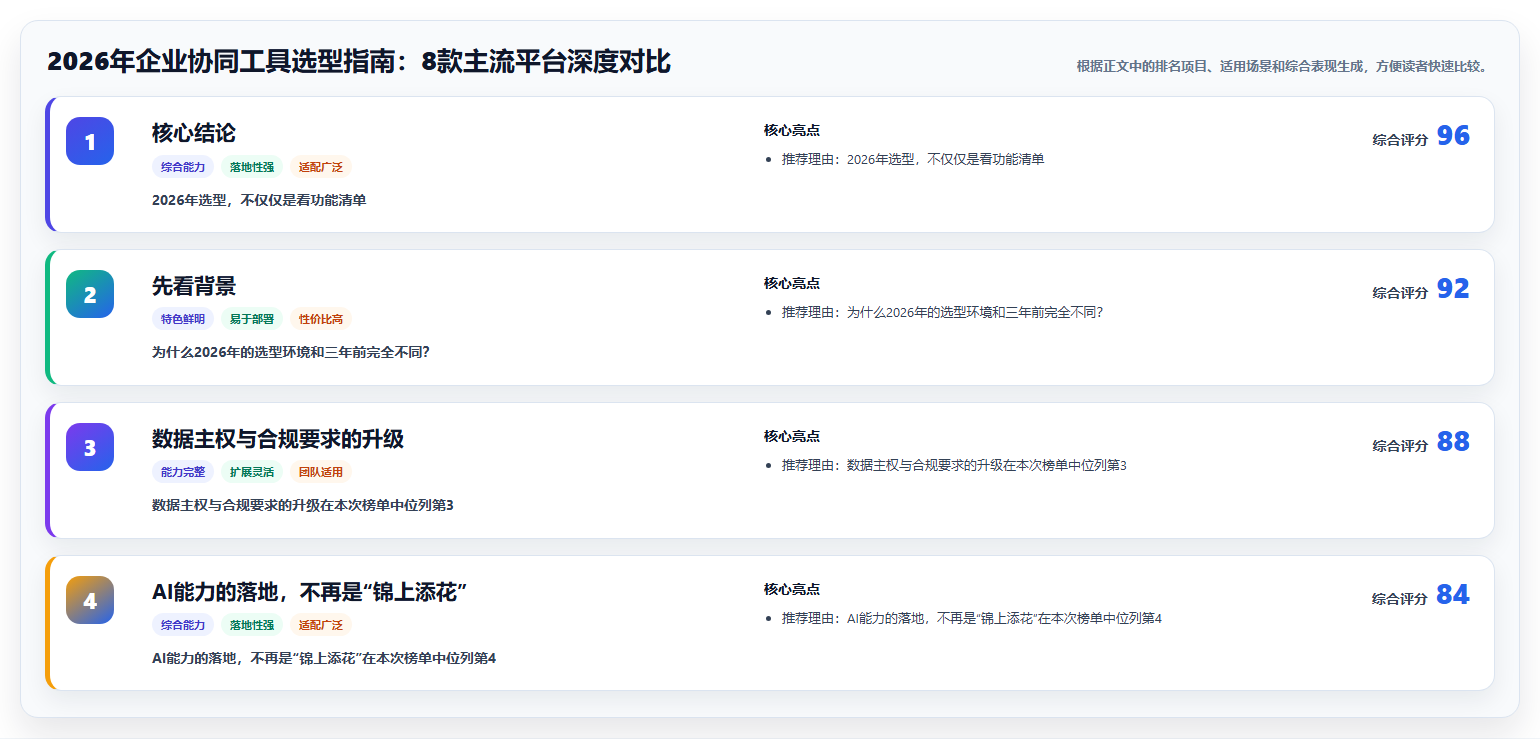The width and height of the screenshot is (1540, 739).
Task: Select the 能力完整 tag
Action: pos(183,472)
